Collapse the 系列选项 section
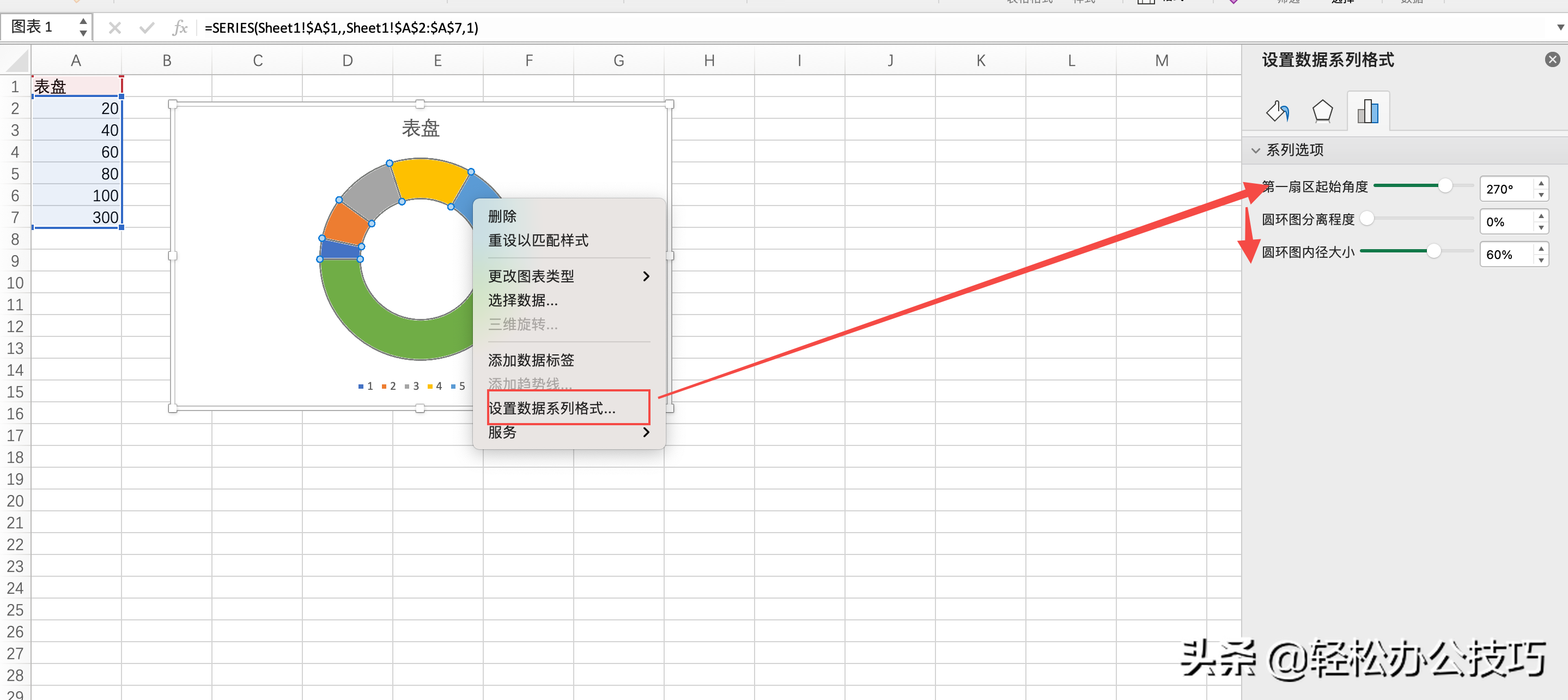The image size is (1568, 700). pos(1255,150)
